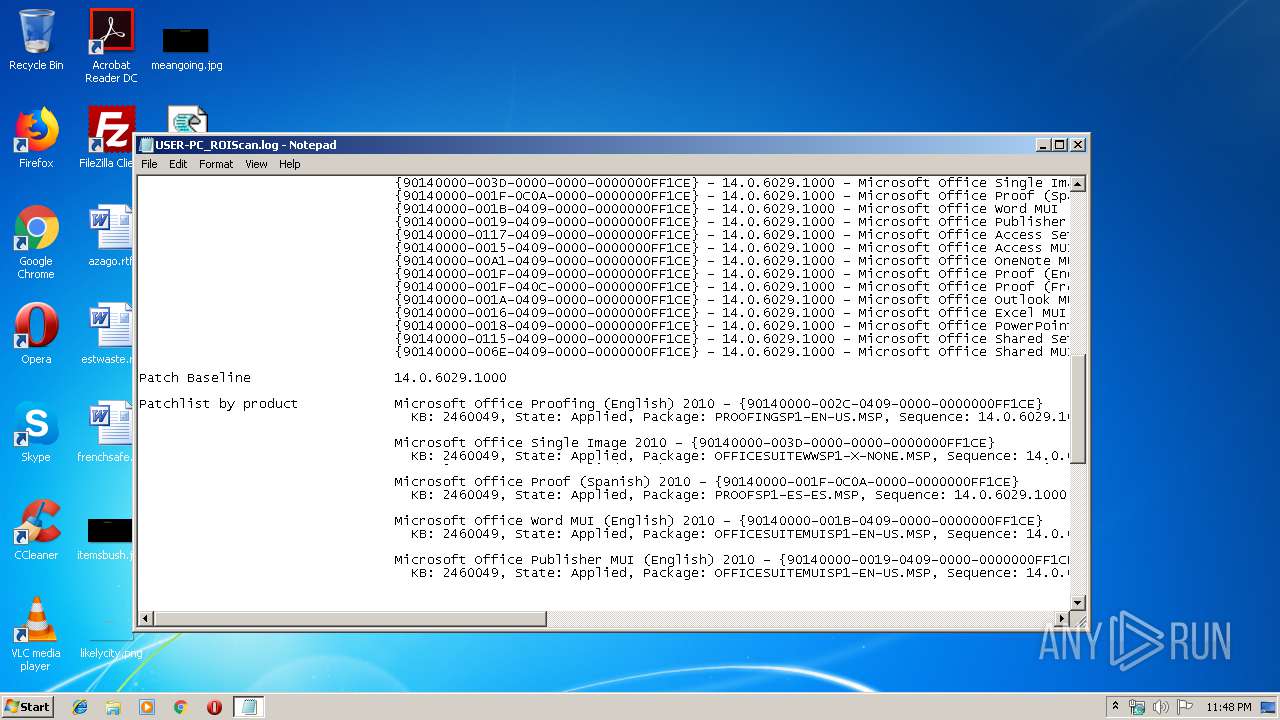Open Windows Media Player taskbar icon
The height and width of the screenshot is (720, 1280).
point(147,707)
